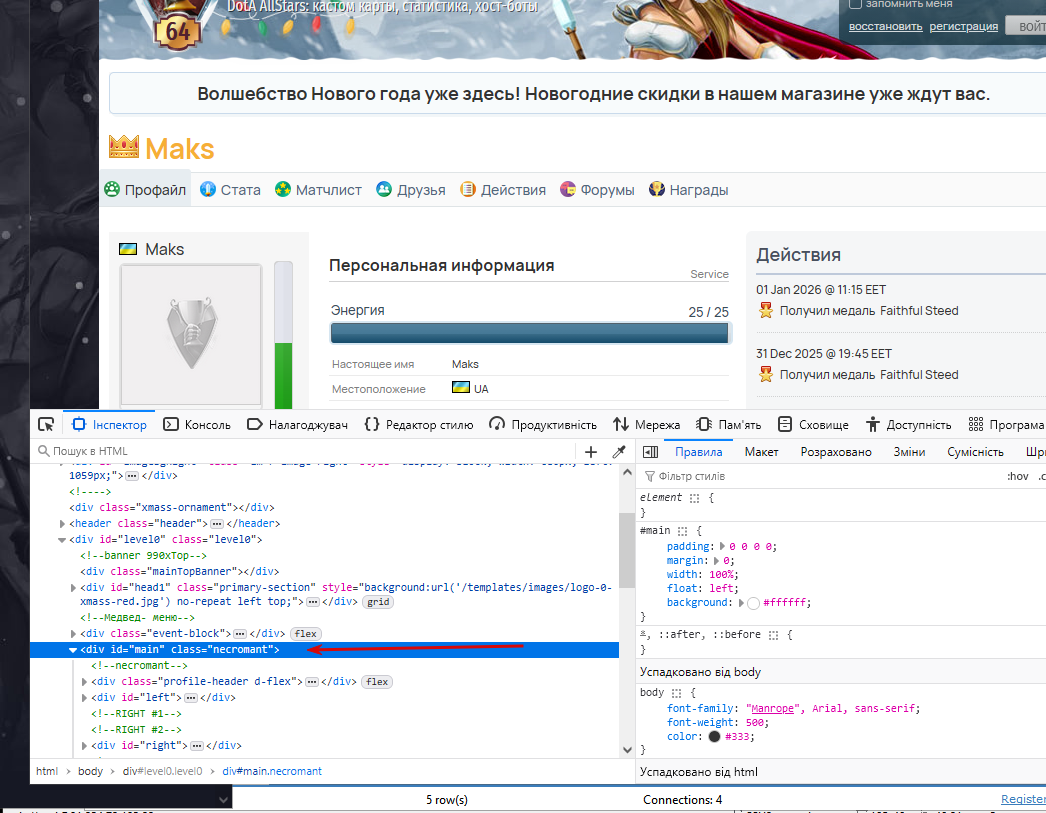The width and height of the screenshot is (1046, 813).
Task: Click the регистрация link
Action: click(963, 27)
